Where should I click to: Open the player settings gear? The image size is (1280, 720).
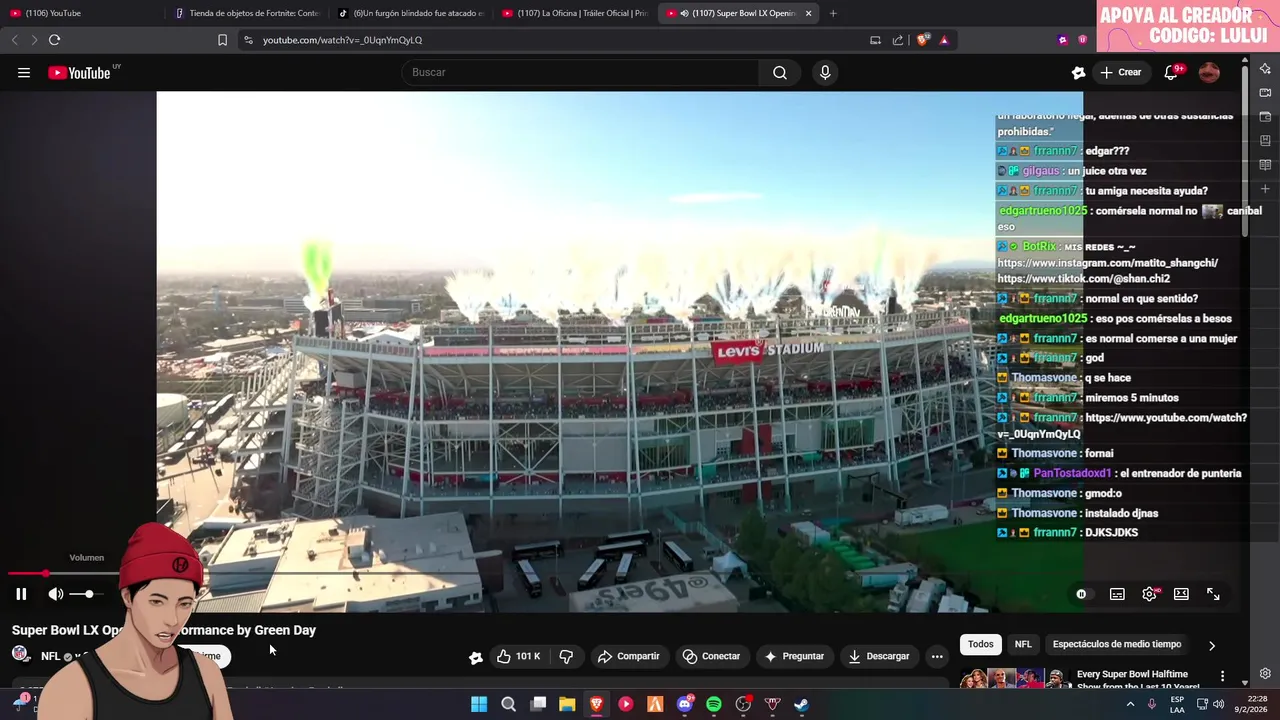point(1150,594)
